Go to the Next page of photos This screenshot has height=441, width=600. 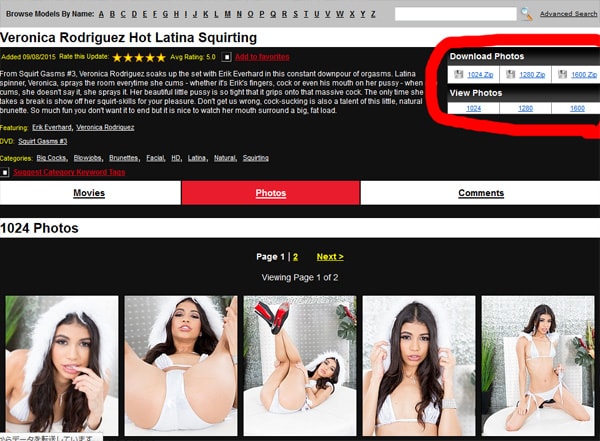click(x=329, y=256)
